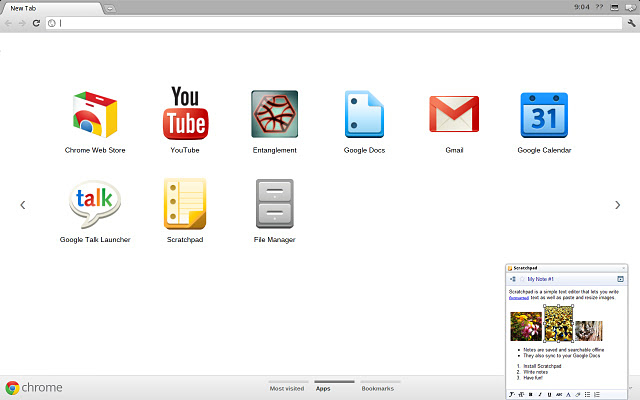Click the 9:04 clock
This screenshot has width=640, height=400.
[x=582, y=7]
